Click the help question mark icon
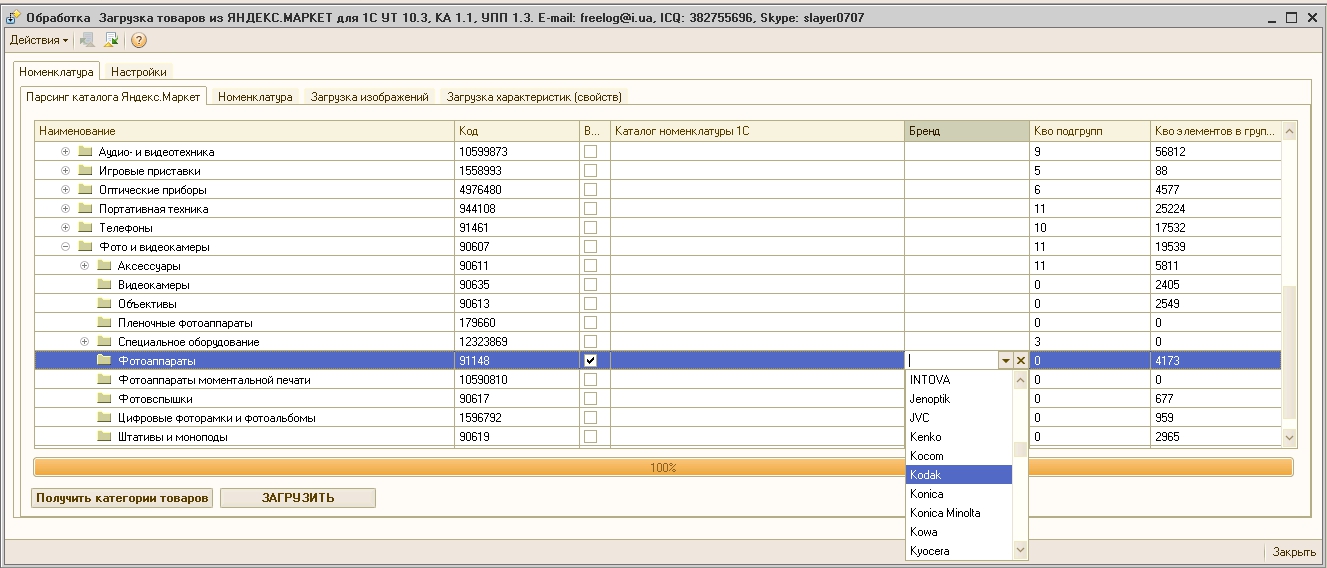Image resolution: width=1327 pixels, height=568 pixels. (139, 40)
